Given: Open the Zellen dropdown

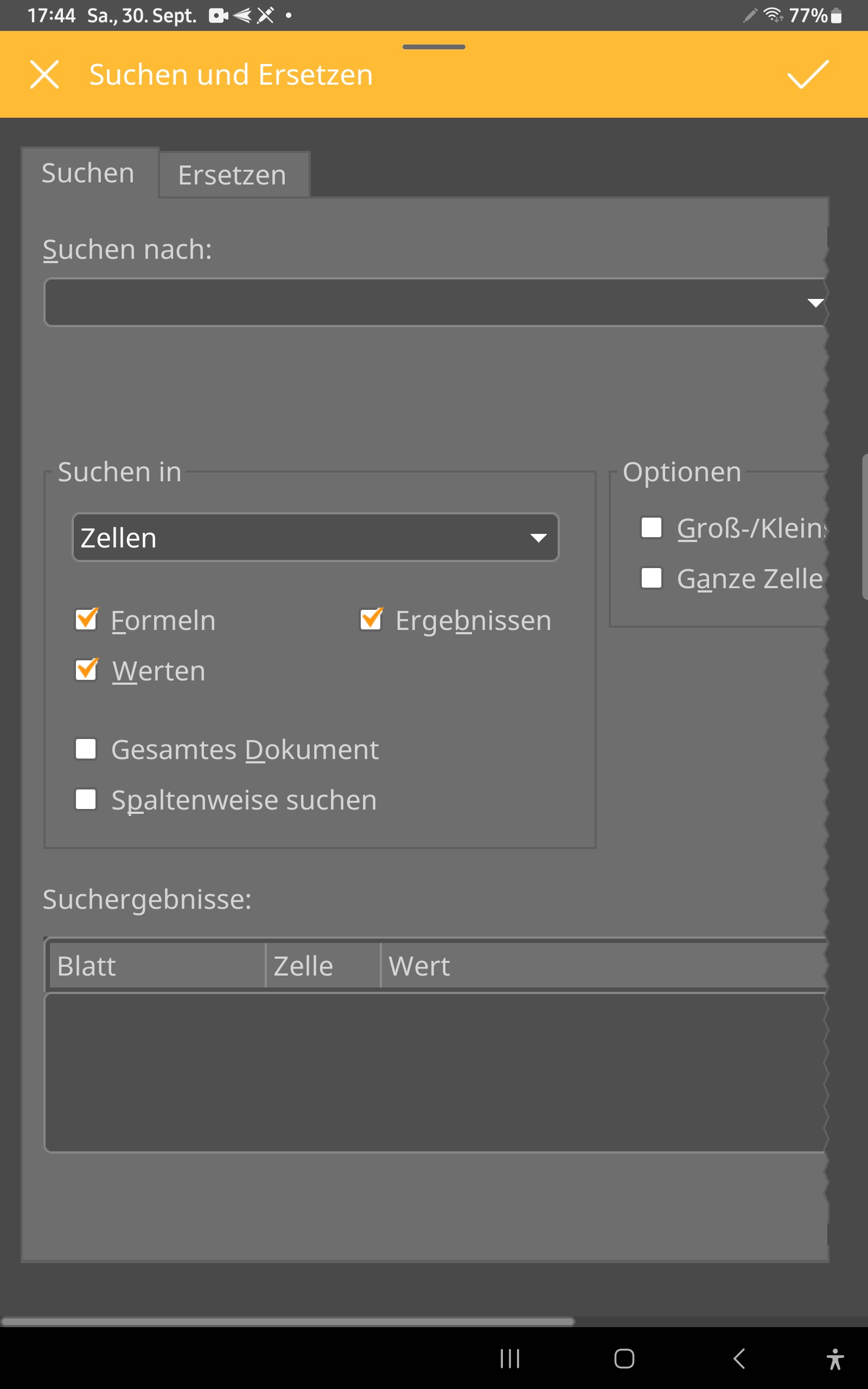Looking at the screenshot, I should 315,537.
